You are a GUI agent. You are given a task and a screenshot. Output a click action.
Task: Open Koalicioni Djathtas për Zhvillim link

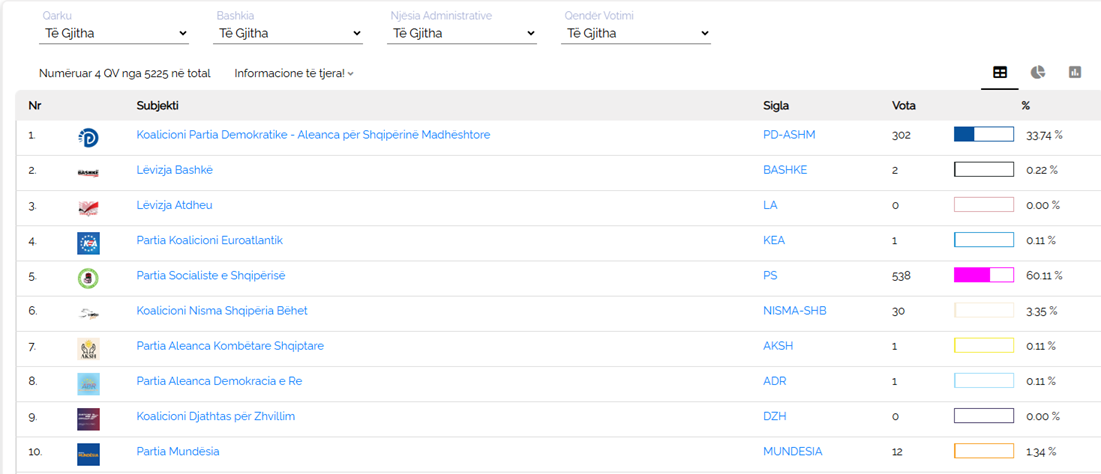coord(216,416)
